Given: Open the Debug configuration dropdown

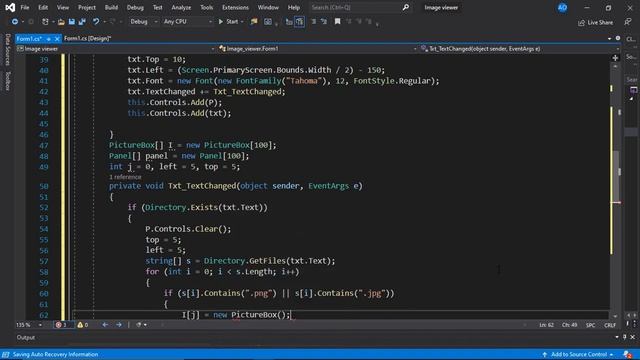Looking at the screenshot, I should [x=144, y=22].
